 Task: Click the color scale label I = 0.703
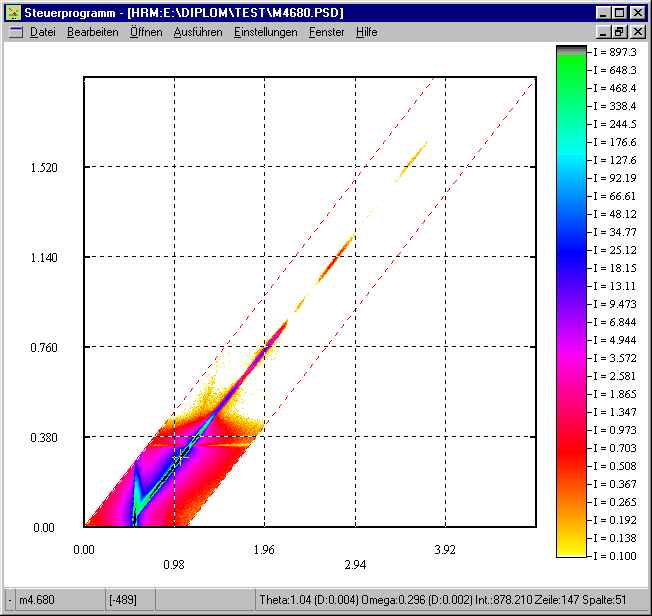click(615, 448)
